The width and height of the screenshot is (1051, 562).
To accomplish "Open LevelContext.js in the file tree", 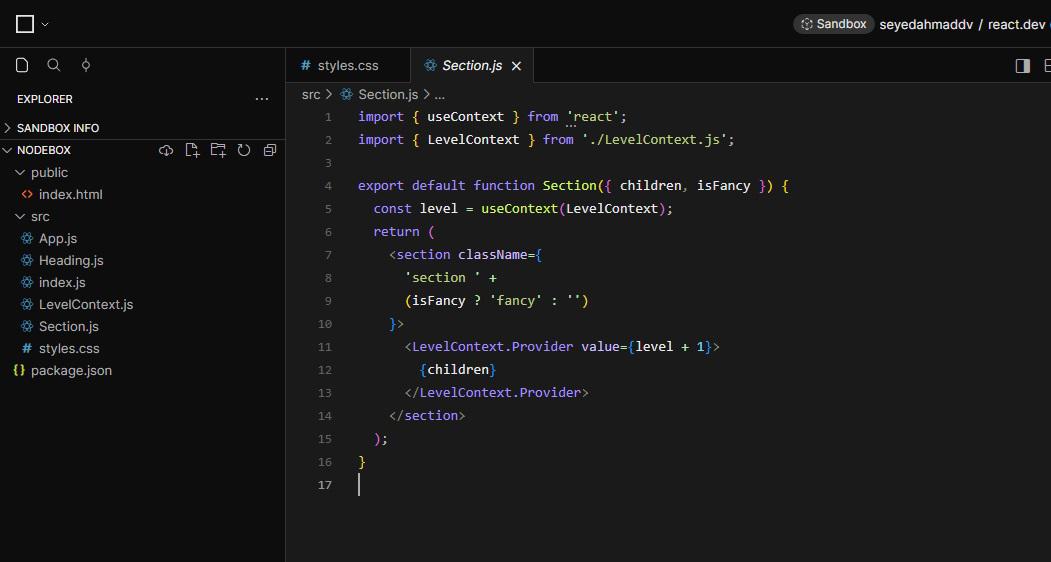I will [x=86, y=304].
